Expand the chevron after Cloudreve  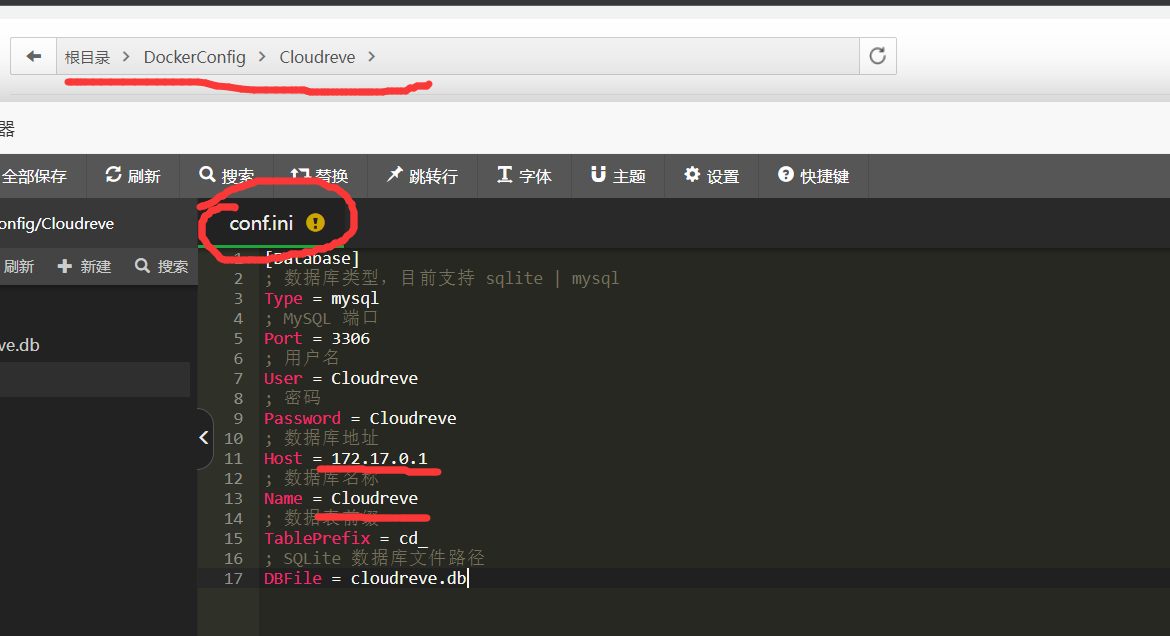[x=372, y=57]
